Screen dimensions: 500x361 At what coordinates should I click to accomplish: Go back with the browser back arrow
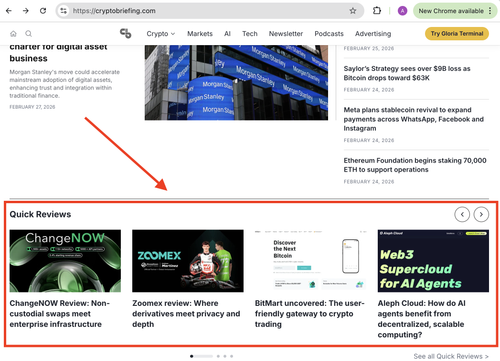(x=9, y=11)
